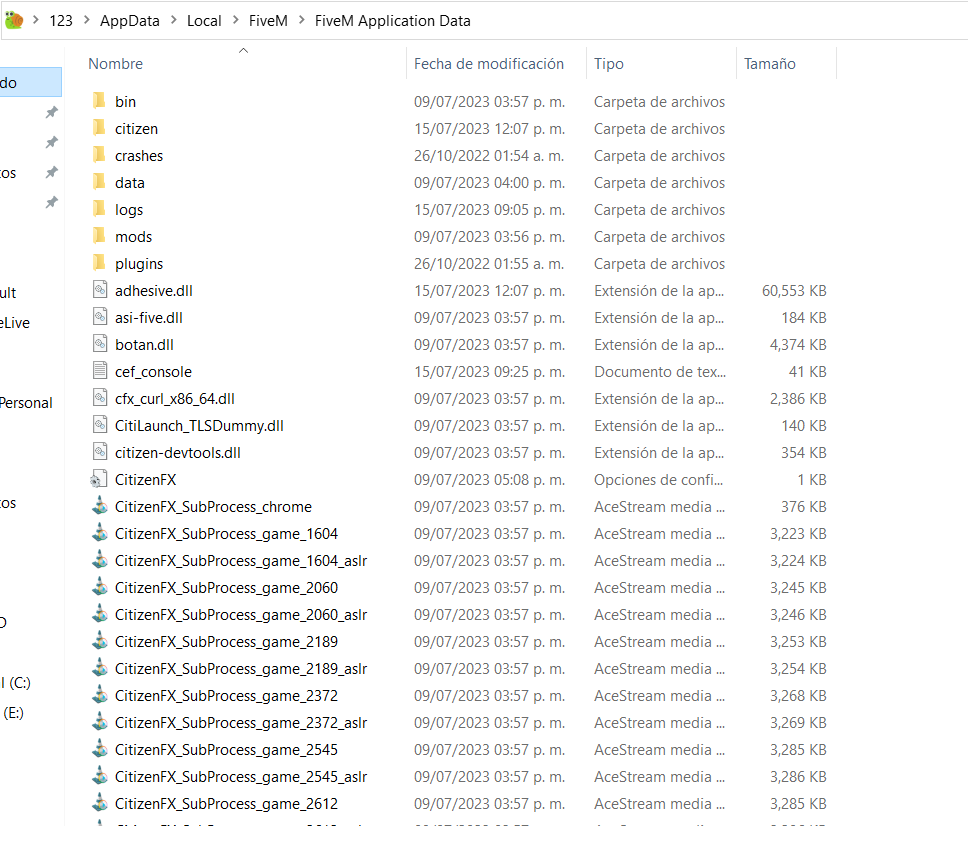Click the CitizenFX_SubProcess_game_1604 file icon

[x=99, y=533]
